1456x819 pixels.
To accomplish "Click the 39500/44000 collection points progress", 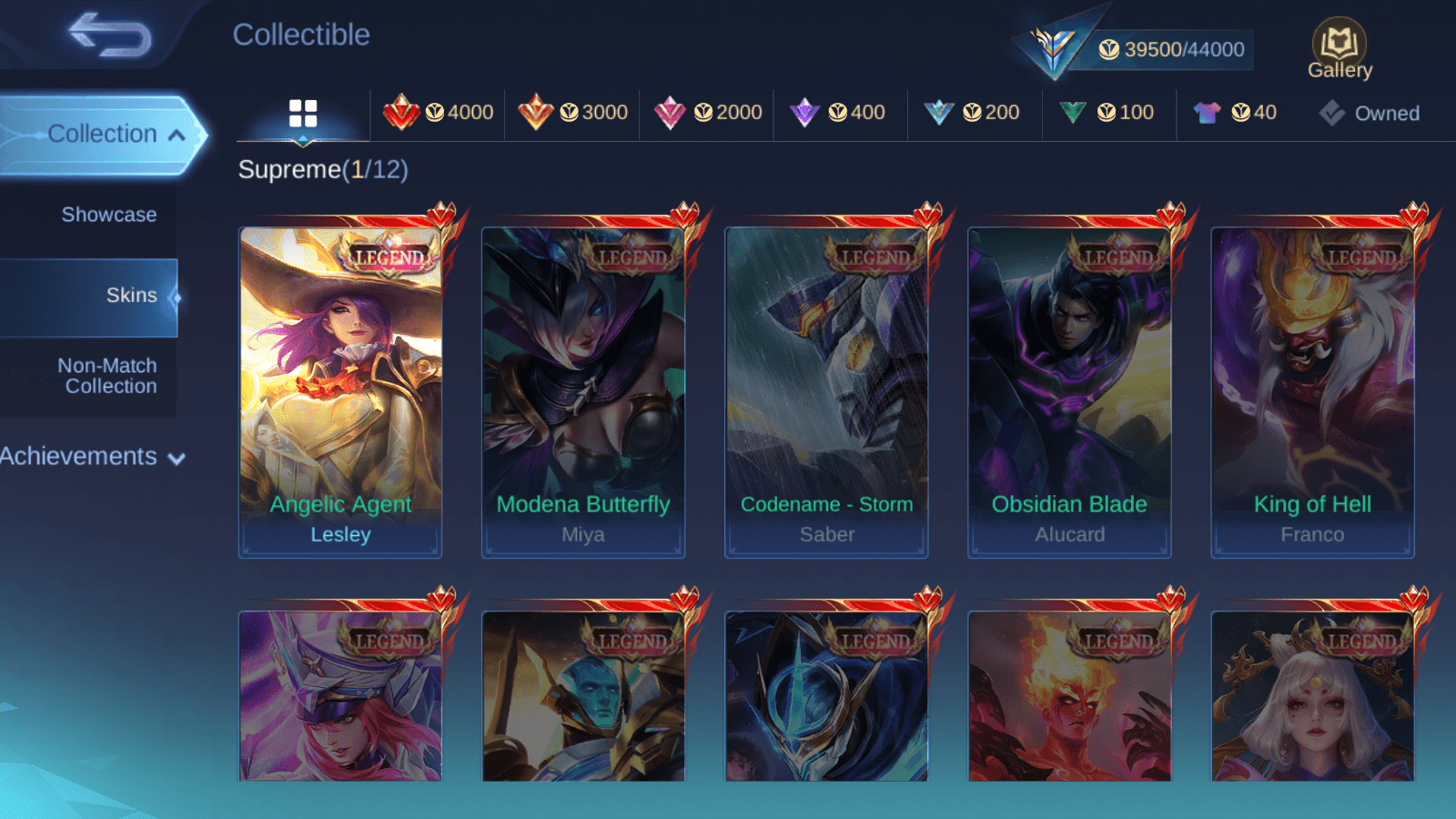I will [x=1171, y=49].
